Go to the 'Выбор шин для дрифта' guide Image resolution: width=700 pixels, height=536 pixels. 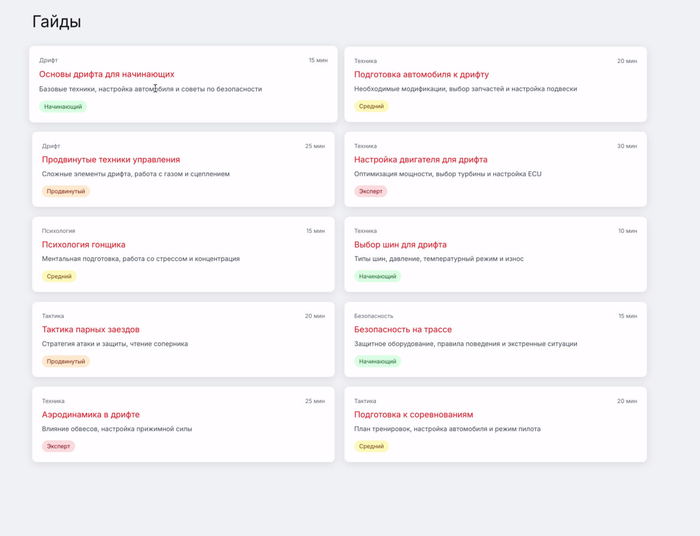(400, 244)
